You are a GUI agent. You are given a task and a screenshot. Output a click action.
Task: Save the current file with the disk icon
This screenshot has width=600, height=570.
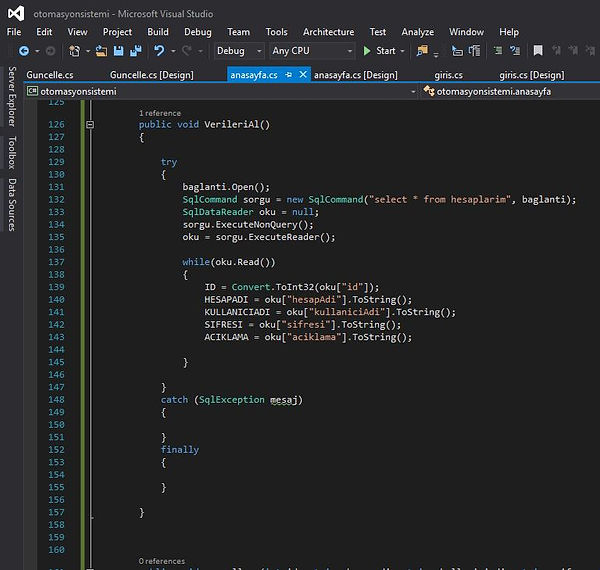coord(119,51)
